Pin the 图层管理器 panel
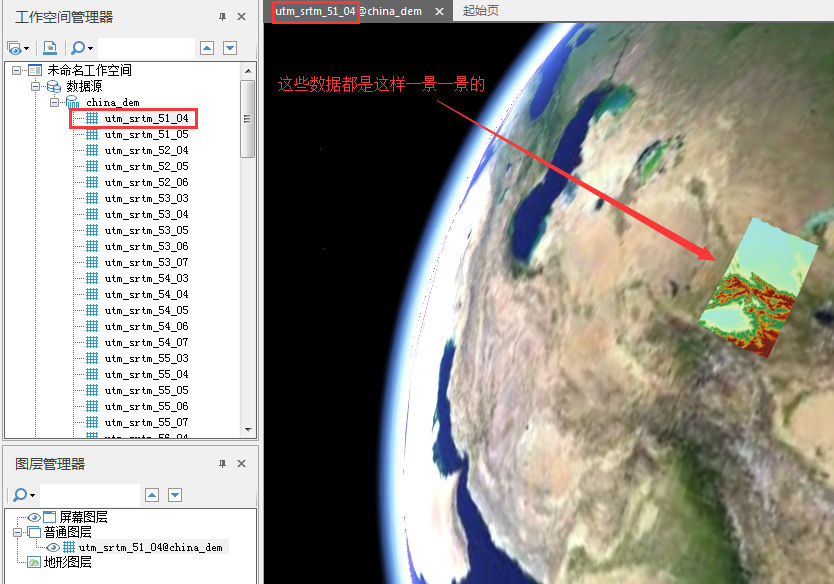Screen dimensions: 834x584 coord(222,464)
